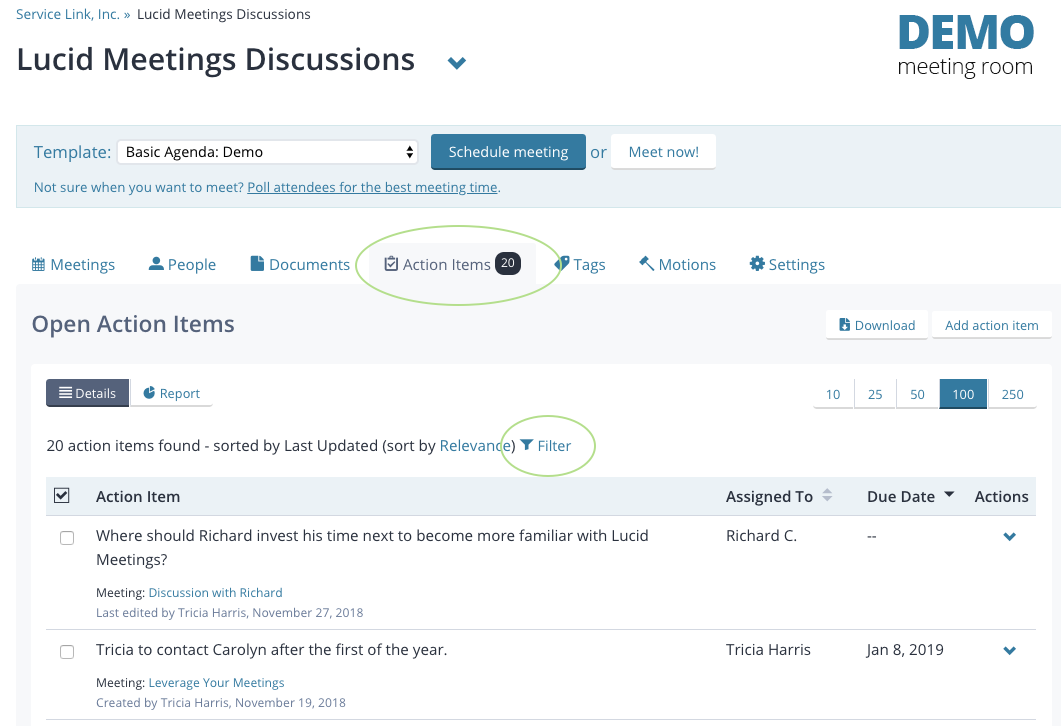
Task: Click the clipboard icon beside Action Items
Action: click(x=391, y=264)
